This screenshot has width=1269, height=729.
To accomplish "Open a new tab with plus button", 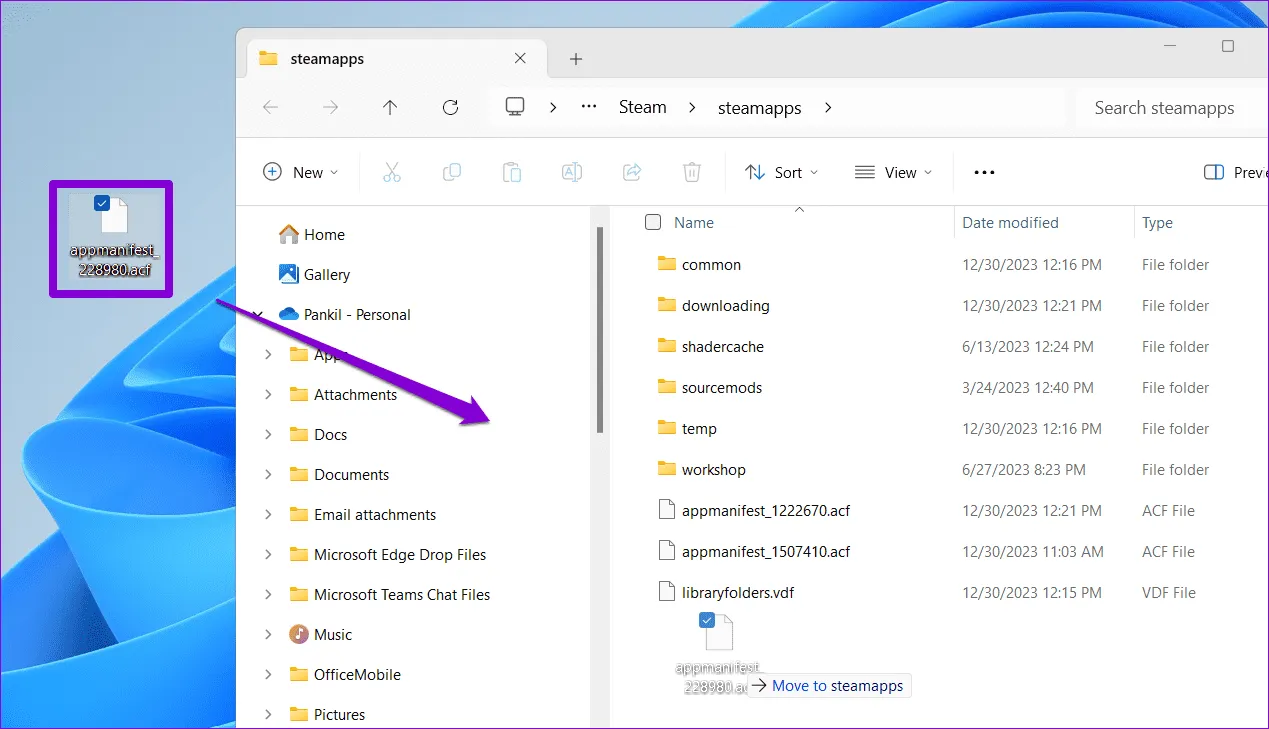I will click(575, 59).
